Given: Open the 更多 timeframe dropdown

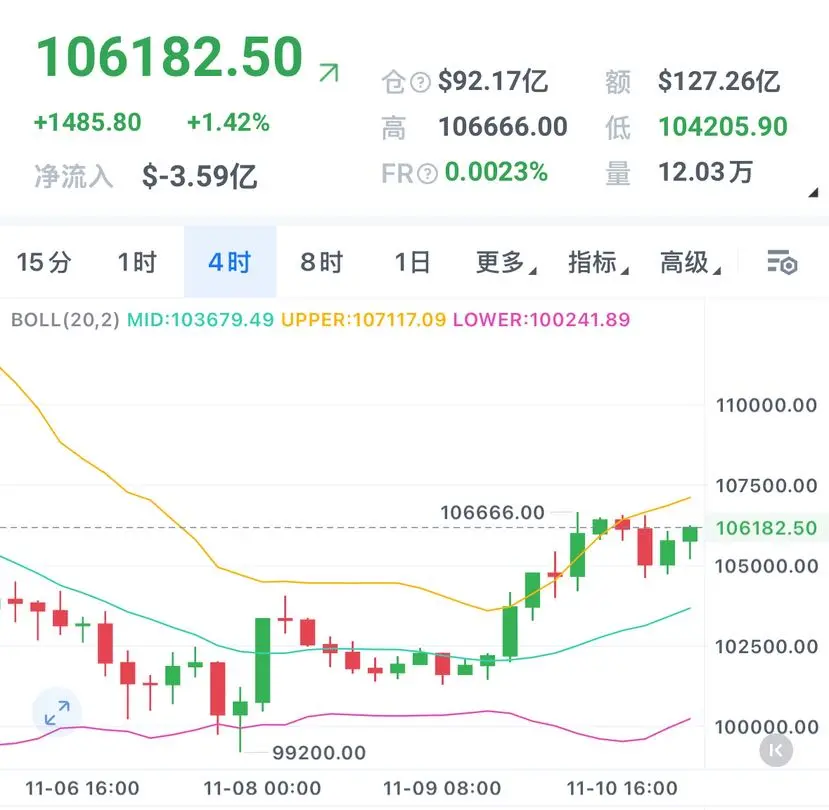Looking at the screenshot, I should tap(506, 262).
